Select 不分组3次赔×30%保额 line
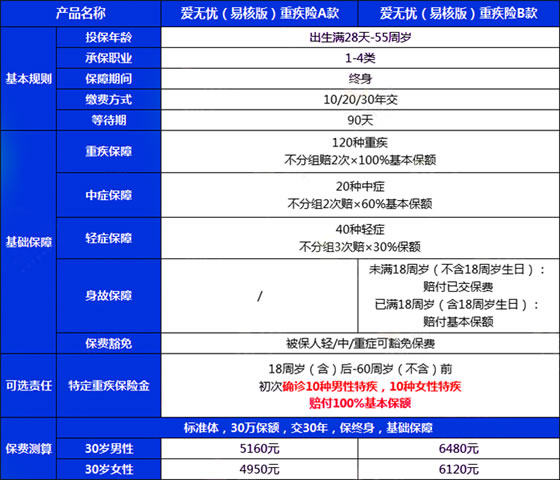This screenshot has height=480, width=560. (x=360, y=247)
